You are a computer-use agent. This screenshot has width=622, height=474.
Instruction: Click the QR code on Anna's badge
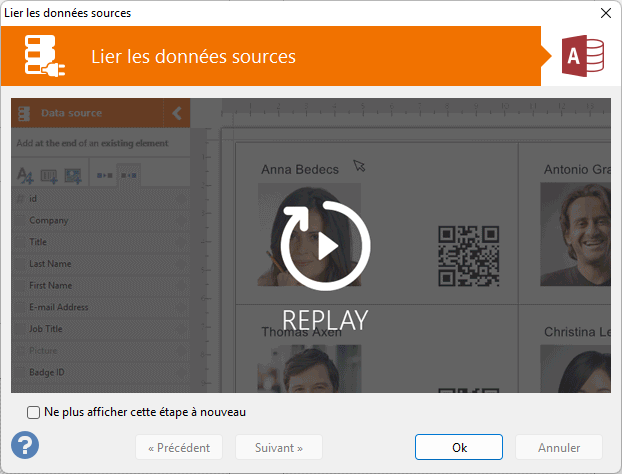point(468,255)
